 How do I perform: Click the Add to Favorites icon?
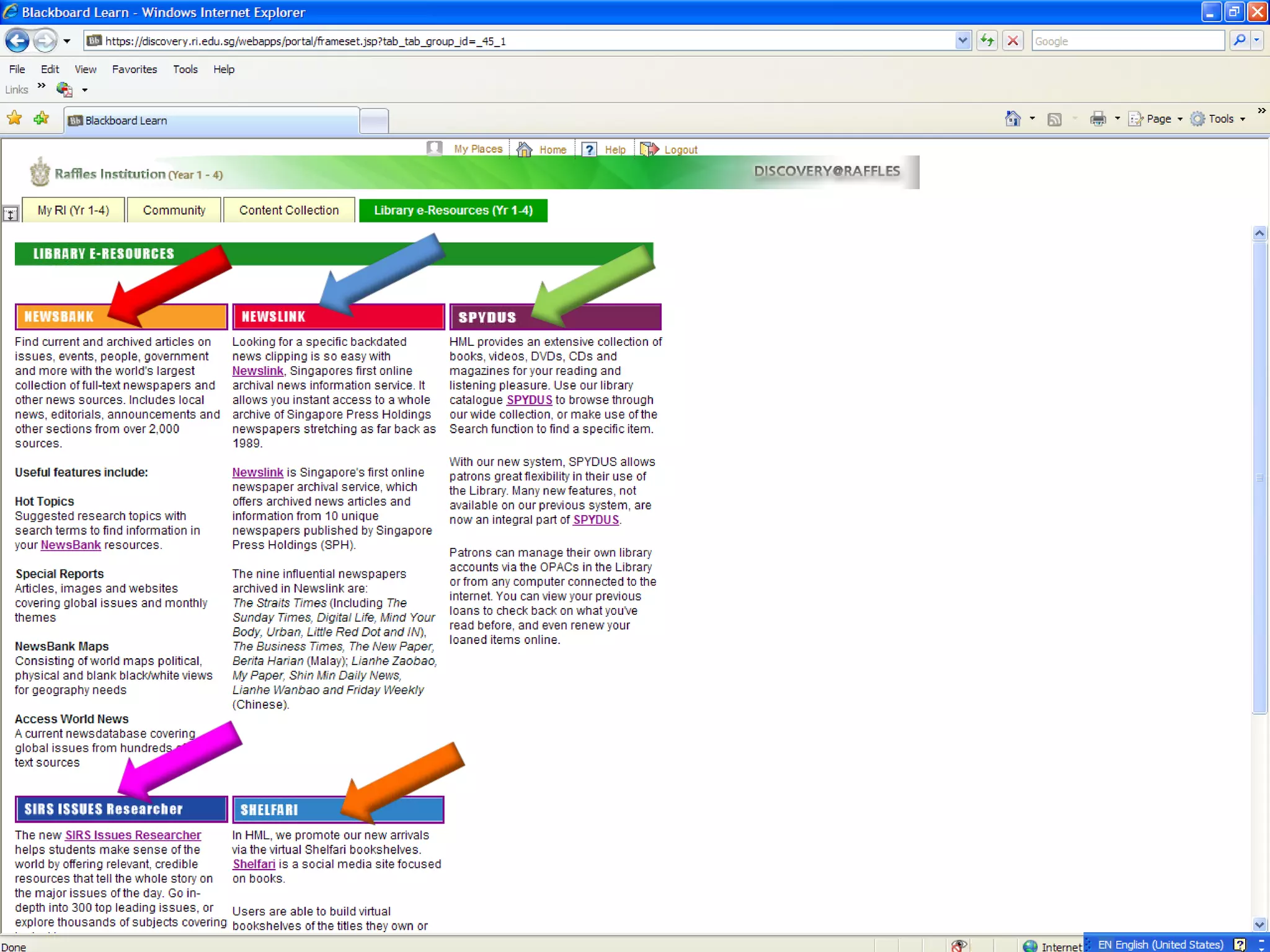click(42, 118)
